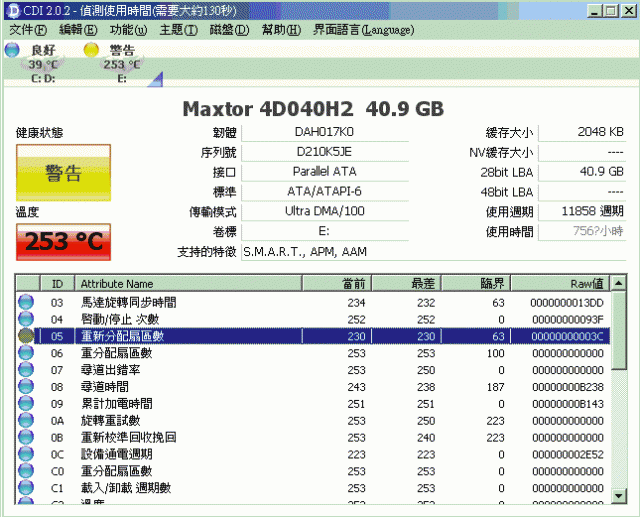640x517 pixels.
Task: Click status icon of attribute 0B row
Action: (x=26, y=437)
